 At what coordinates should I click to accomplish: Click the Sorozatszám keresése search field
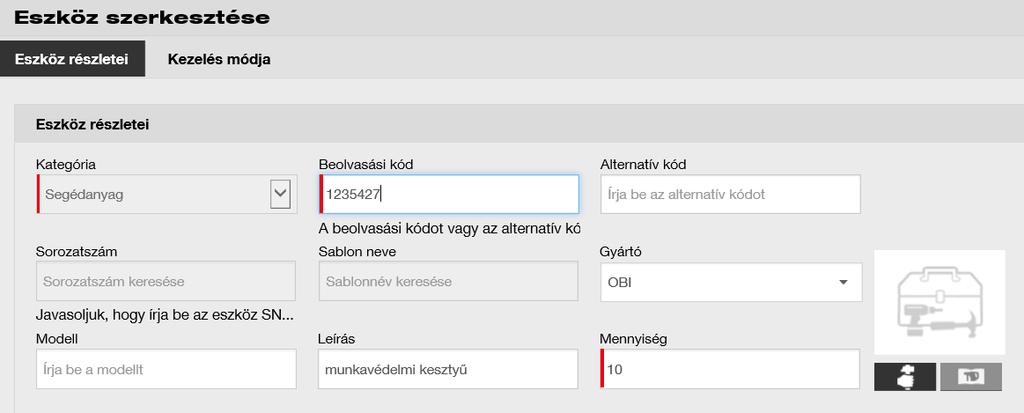(166, 281)
